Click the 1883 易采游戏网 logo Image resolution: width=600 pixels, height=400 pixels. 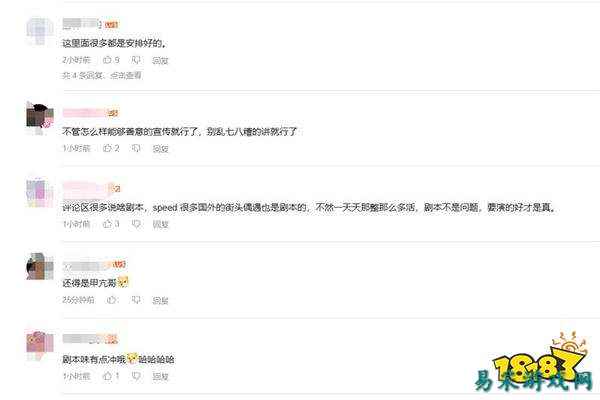pyautogui.click(x=534, y=362)
